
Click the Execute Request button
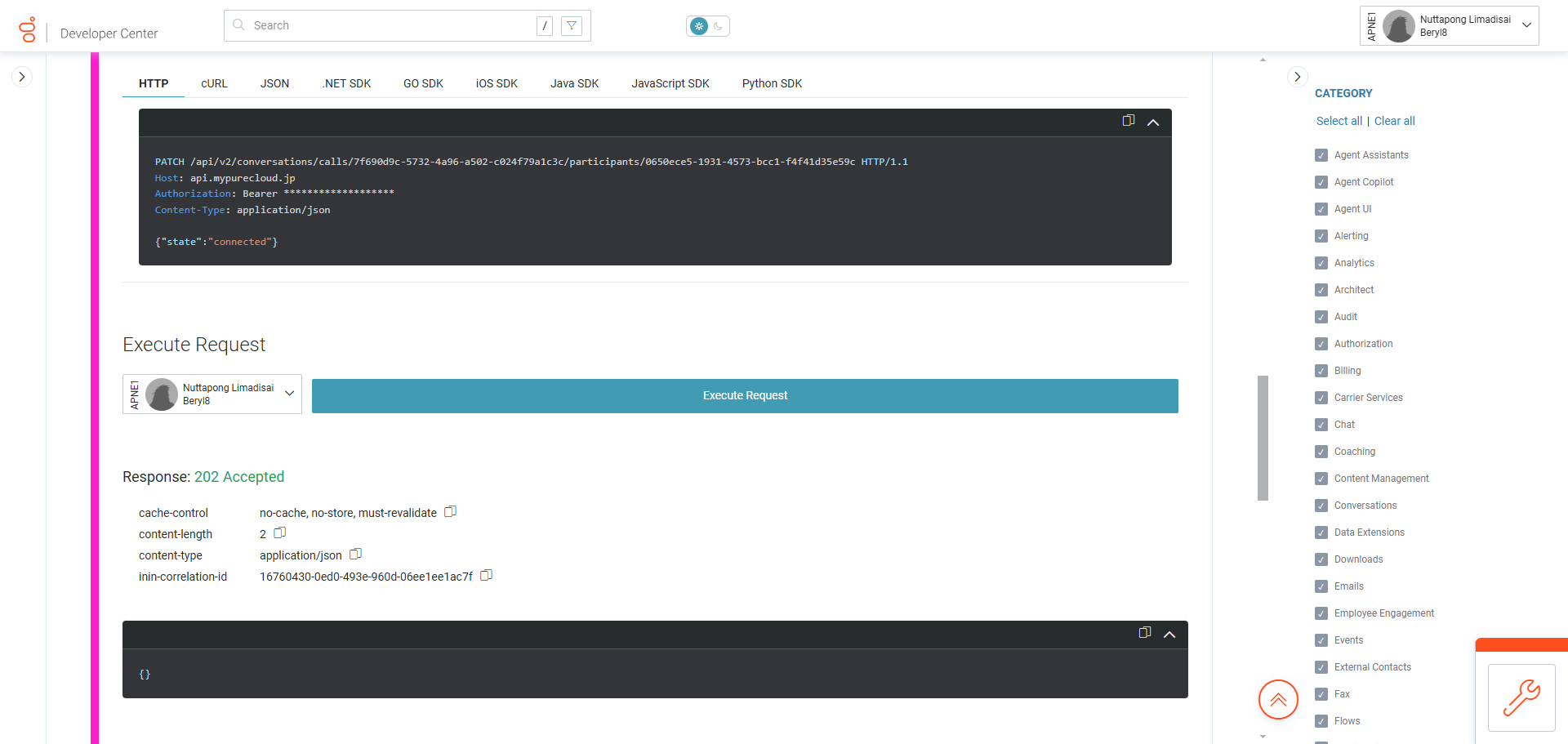coord(744,395)
